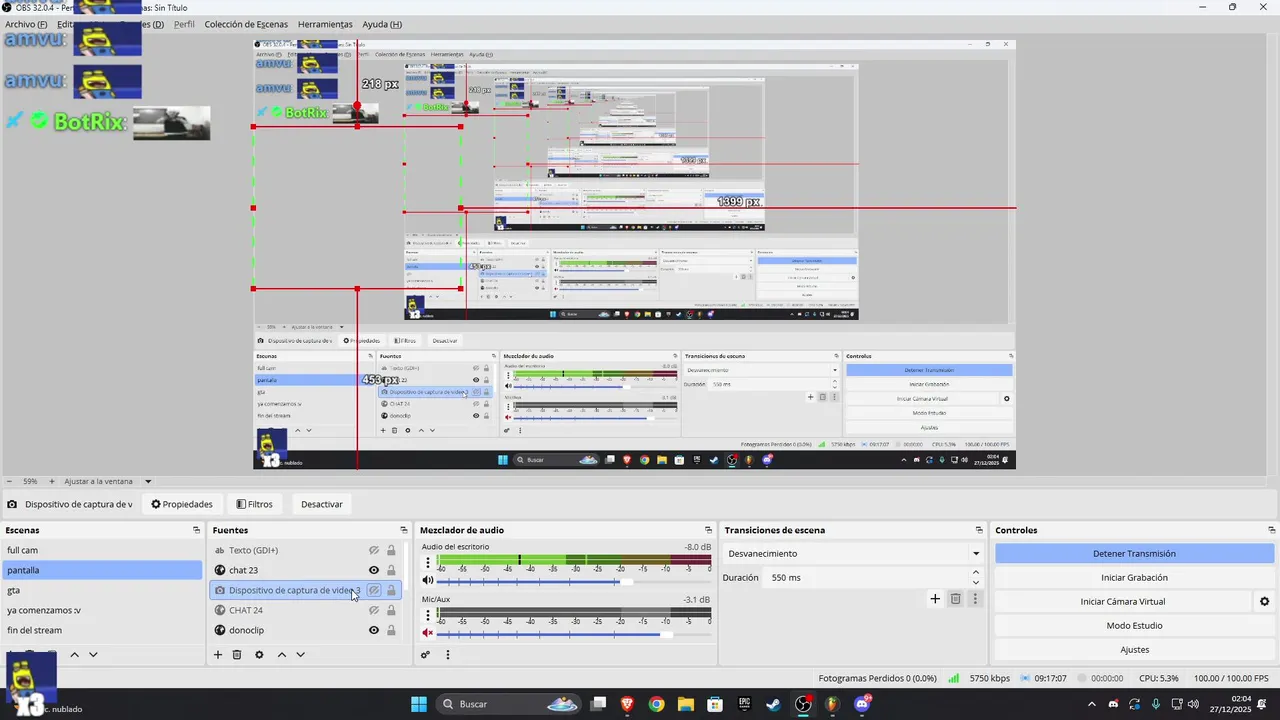Pop out the Mezclador de audio dock

click(x=709, y=530)
